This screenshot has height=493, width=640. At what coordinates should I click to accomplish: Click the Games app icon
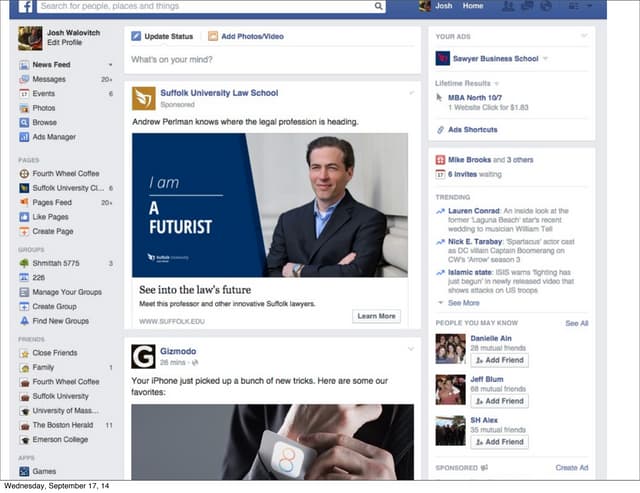pyautogui.click(x=24, y=471)
